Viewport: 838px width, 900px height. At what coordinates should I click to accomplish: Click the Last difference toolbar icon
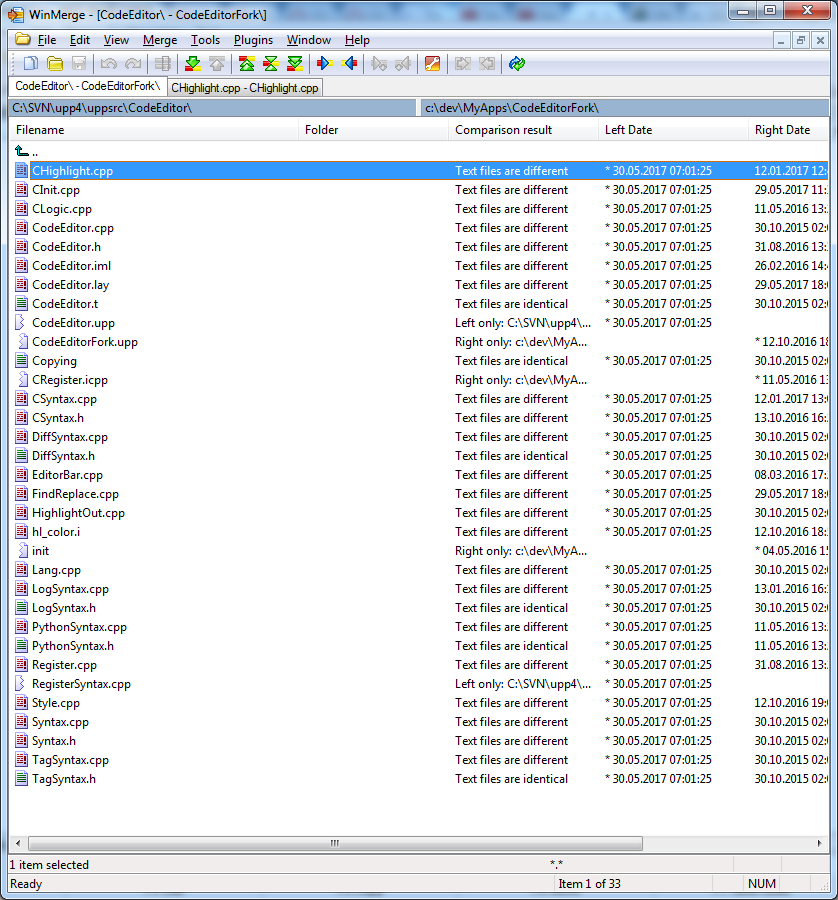click(295, 64)
